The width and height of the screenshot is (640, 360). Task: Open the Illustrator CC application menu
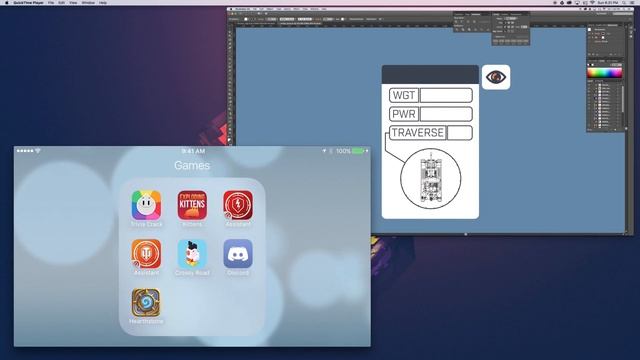(x=242, y=9)
